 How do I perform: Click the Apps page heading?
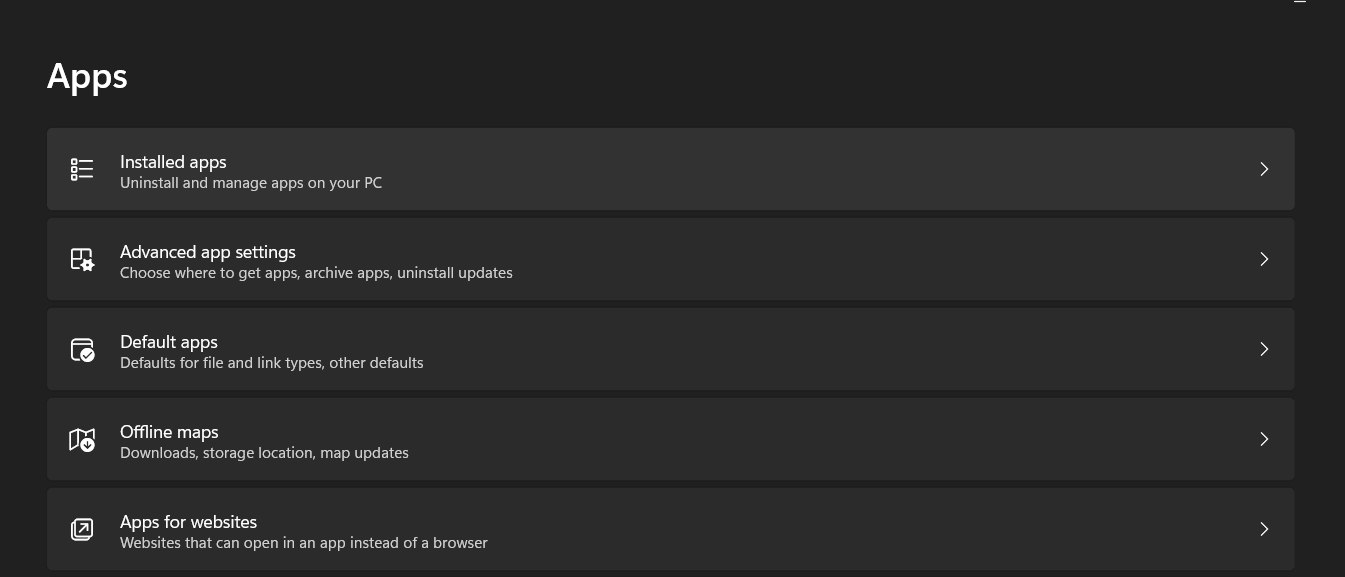point(87,76)
